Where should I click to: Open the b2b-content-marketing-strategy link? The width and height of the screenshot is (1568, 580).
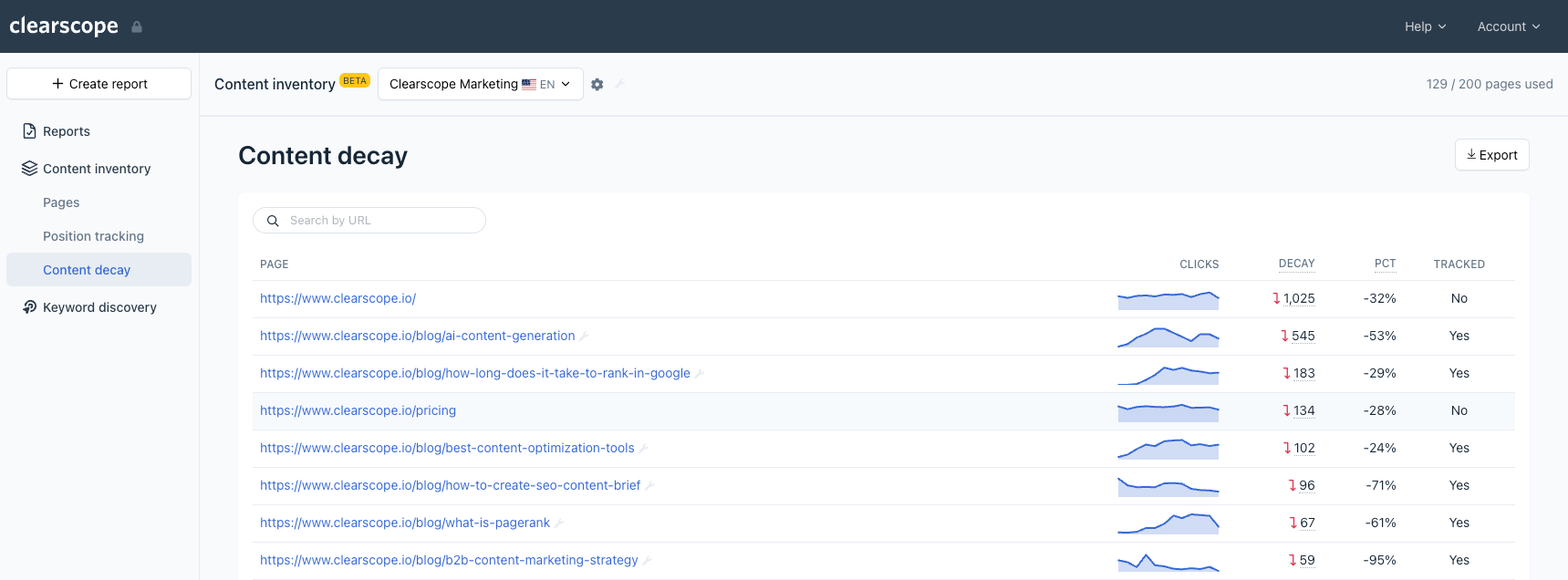pos(449,560)
